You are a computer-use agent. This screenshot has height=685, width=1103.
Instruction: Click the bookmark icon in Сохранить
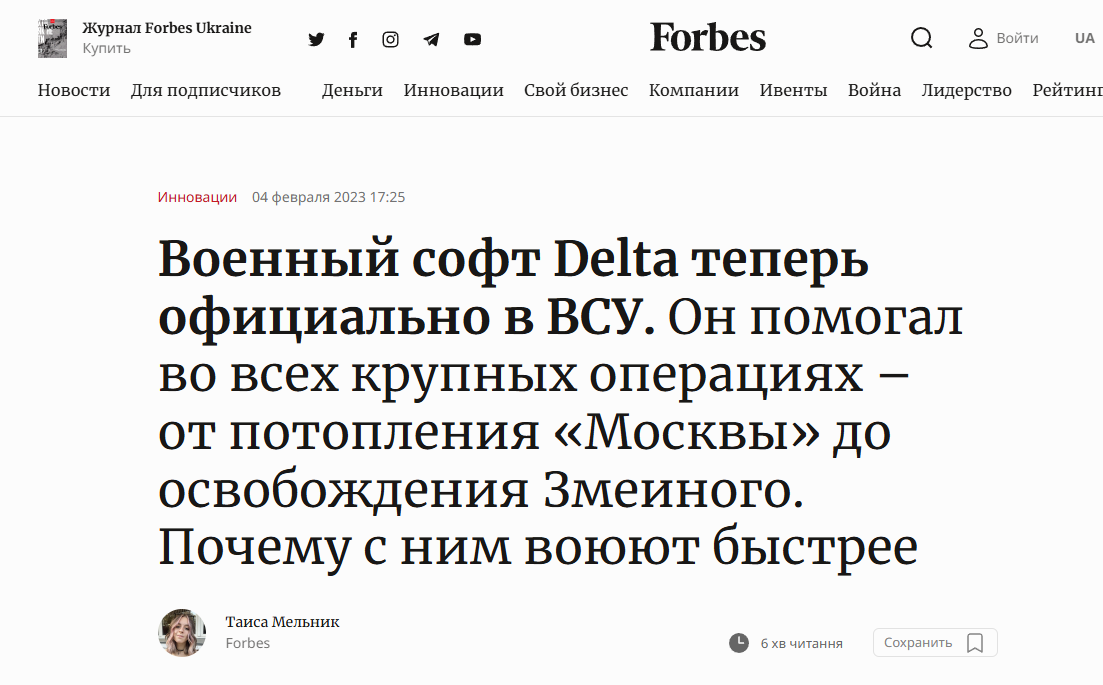tap(975, 643)
